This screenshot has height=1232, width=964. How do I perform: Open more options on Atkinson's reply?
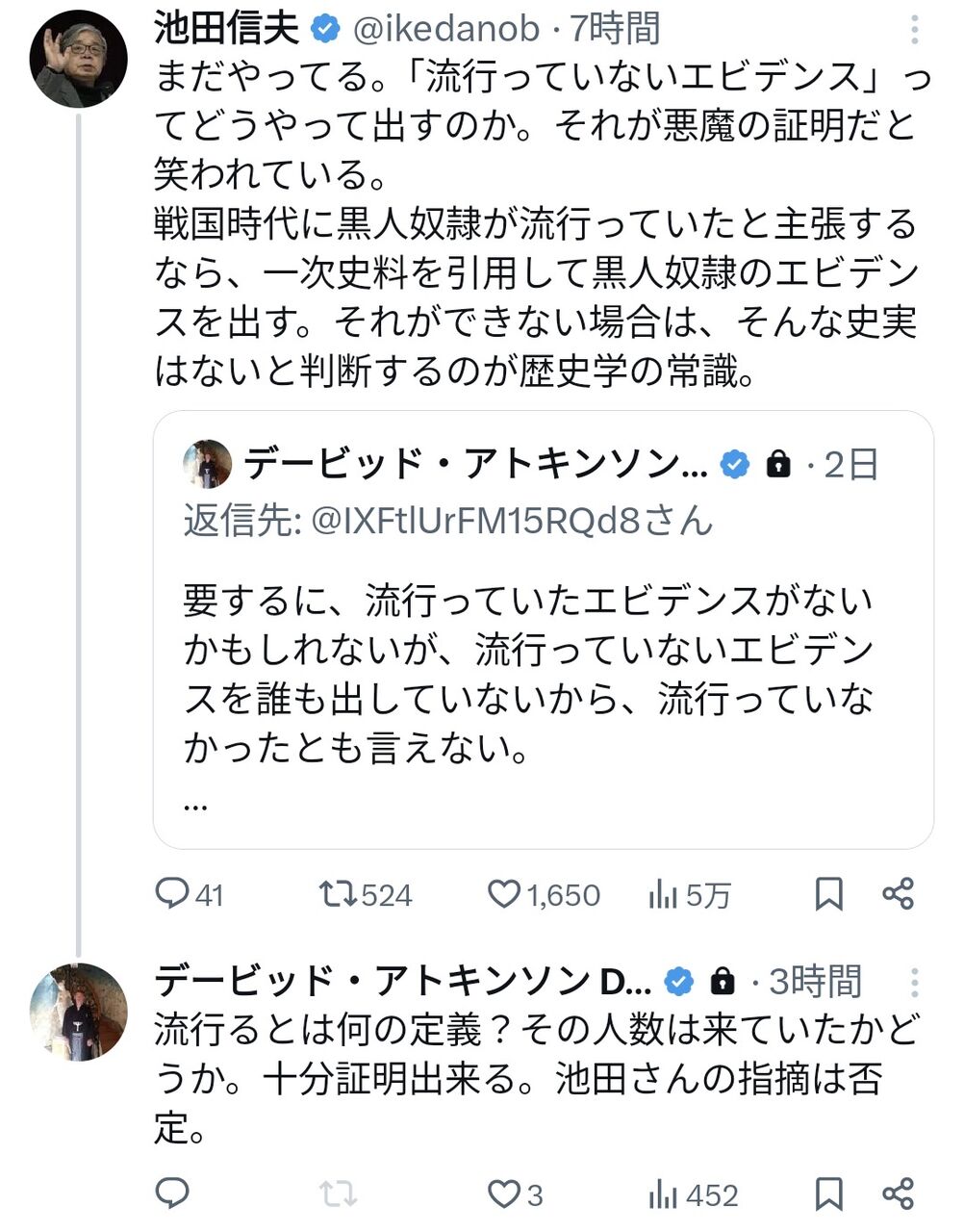pos(913,981)
